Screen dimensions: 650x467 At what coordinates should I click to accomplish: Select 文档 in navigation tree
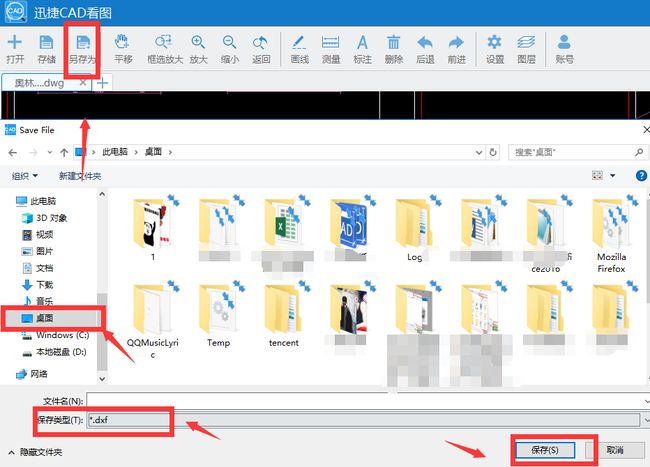pyautogui.click(x=37, y=268)
